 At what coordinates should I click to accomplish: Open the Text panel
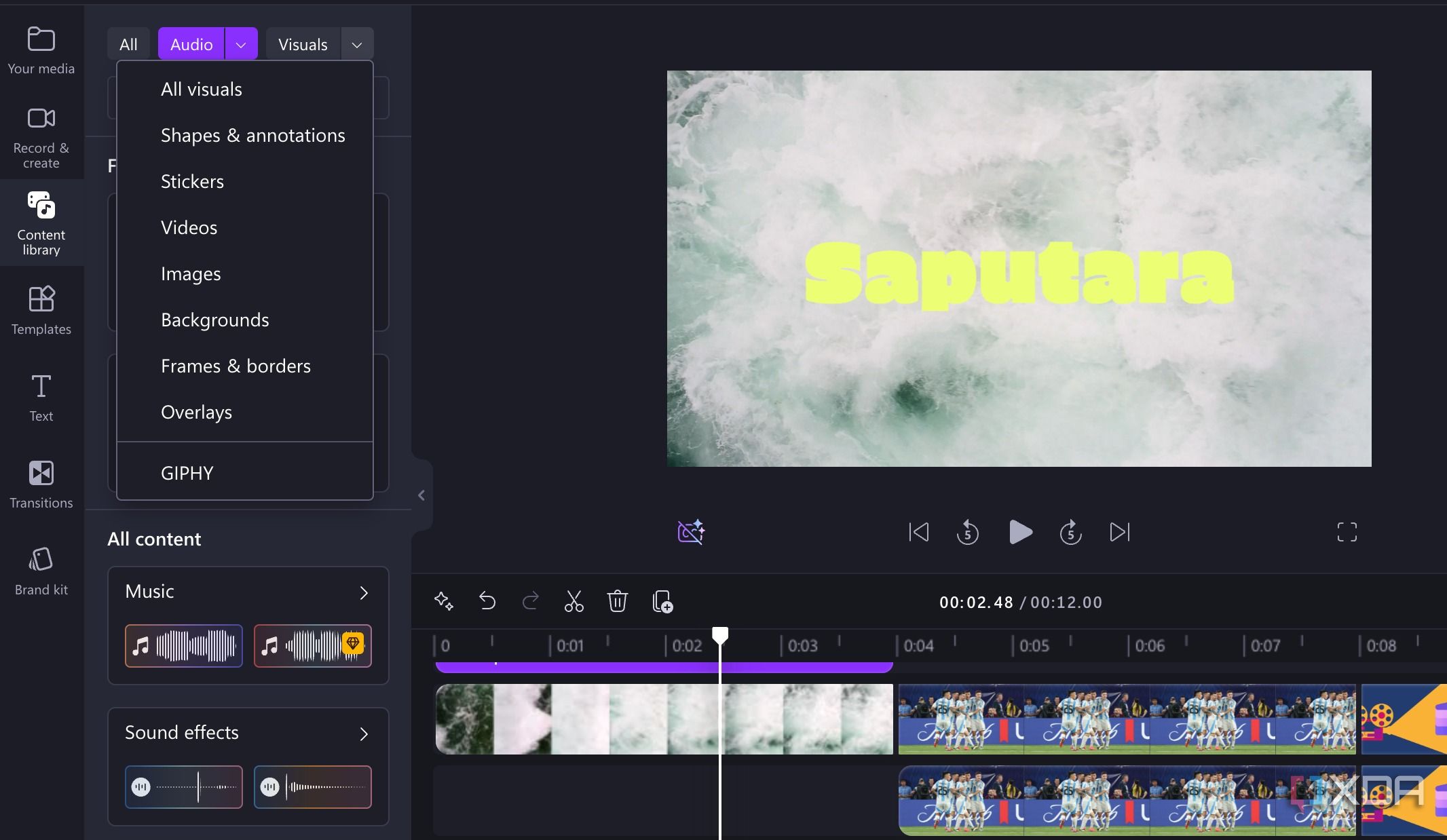41,397
